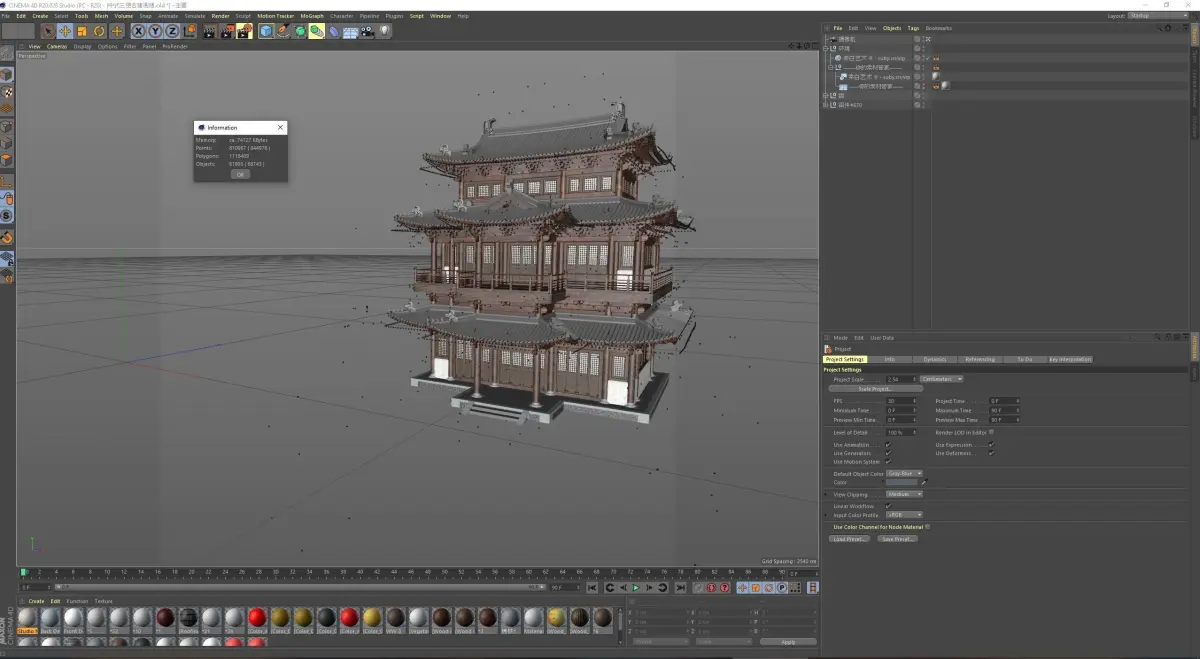
Task: Toggle Use Animation checkbox
Action: pyautogui.click(x=888, y=444)
